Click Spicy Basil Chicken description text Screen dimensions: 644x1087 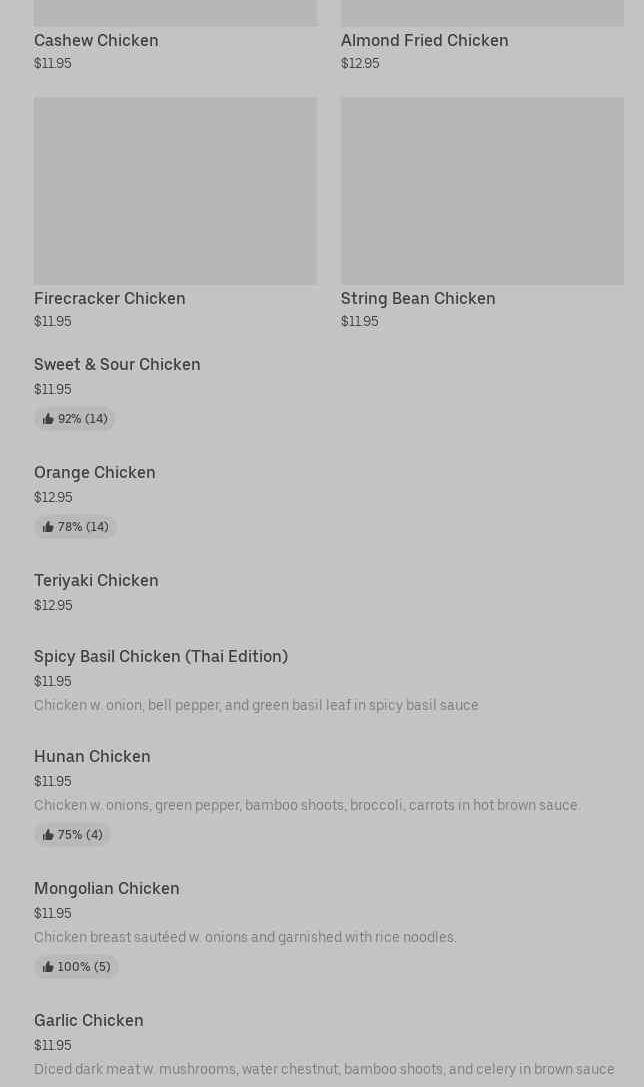click(256, 705)
